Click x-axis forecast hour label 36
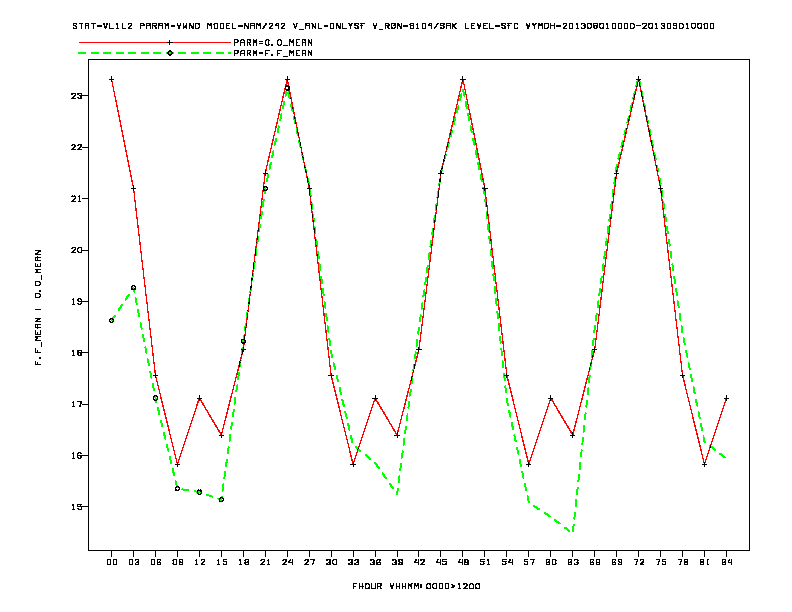Screen dimensions: 792x612 [x=375, y=562]
